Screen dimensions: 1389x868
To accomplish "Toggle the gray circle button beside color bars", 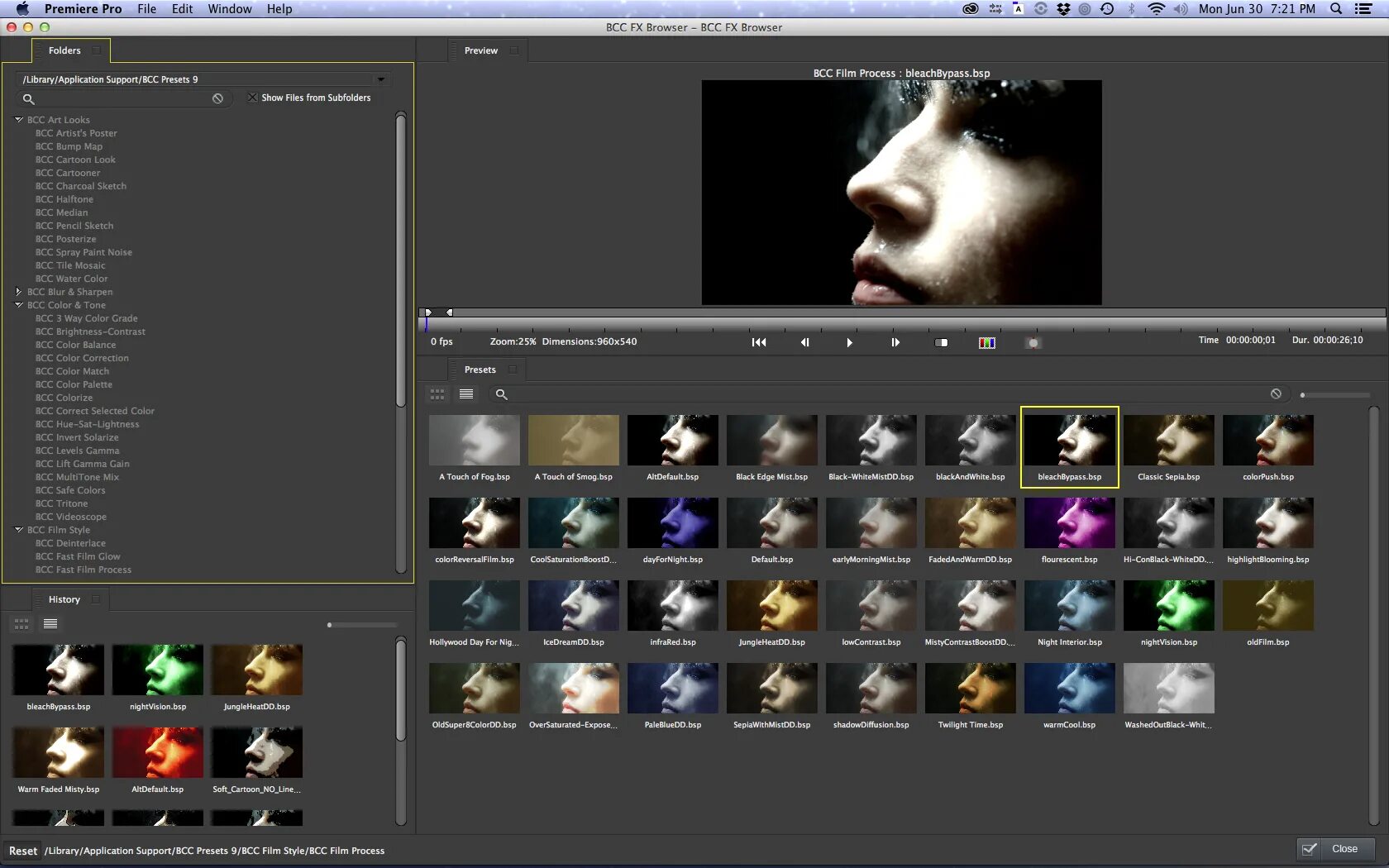I will 1033,342.
